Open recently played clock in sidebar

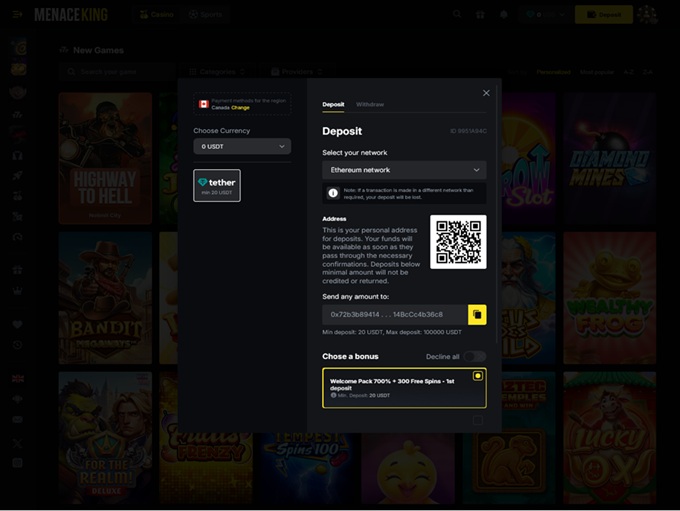(17, 345)
